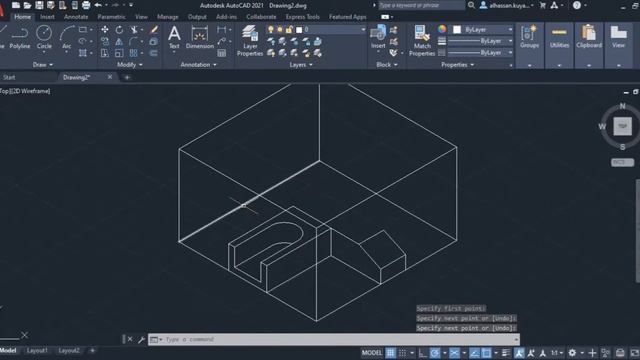Open Layer Properties manager
Viewport: 640px width, 360px height.
[250, 40]
